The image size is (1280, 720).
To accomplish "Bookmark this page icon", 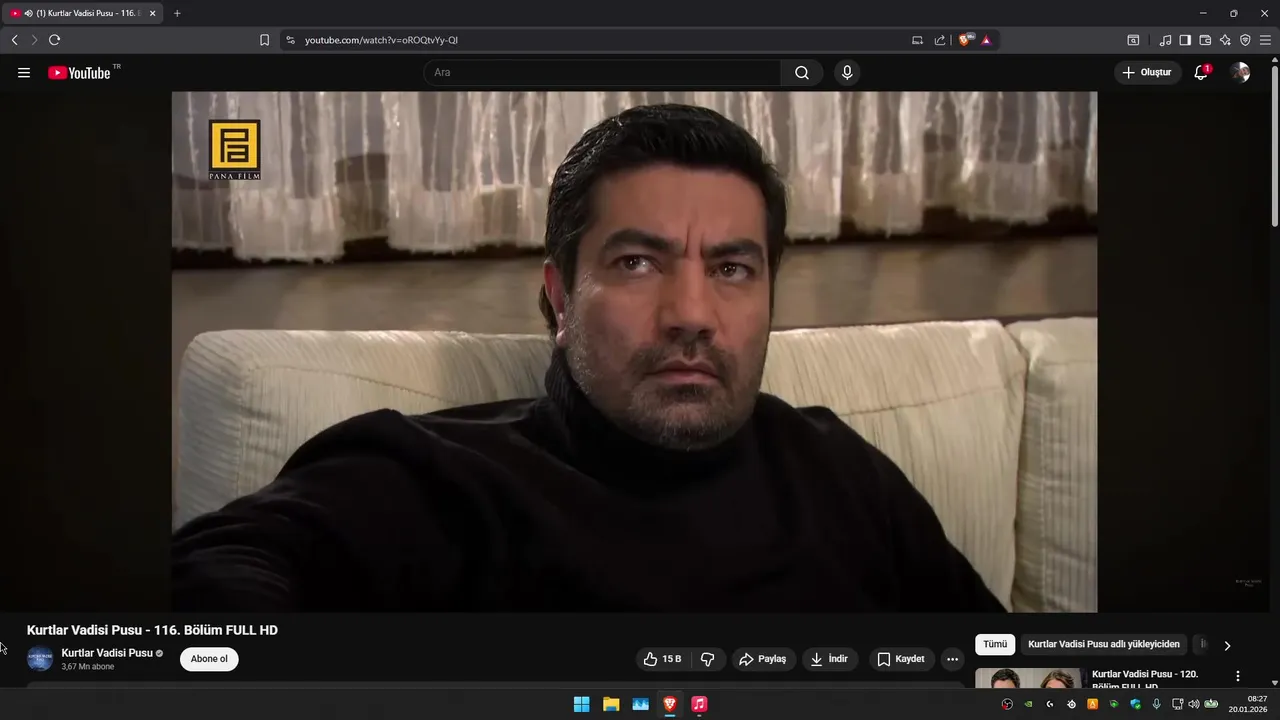I will [264, 40].
